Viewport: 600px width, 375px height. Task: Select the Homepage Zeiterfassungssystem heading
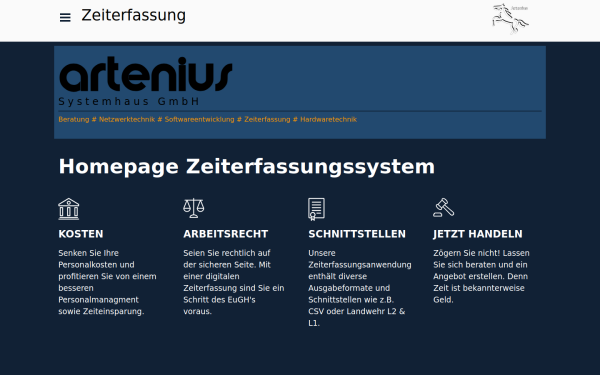246,166
